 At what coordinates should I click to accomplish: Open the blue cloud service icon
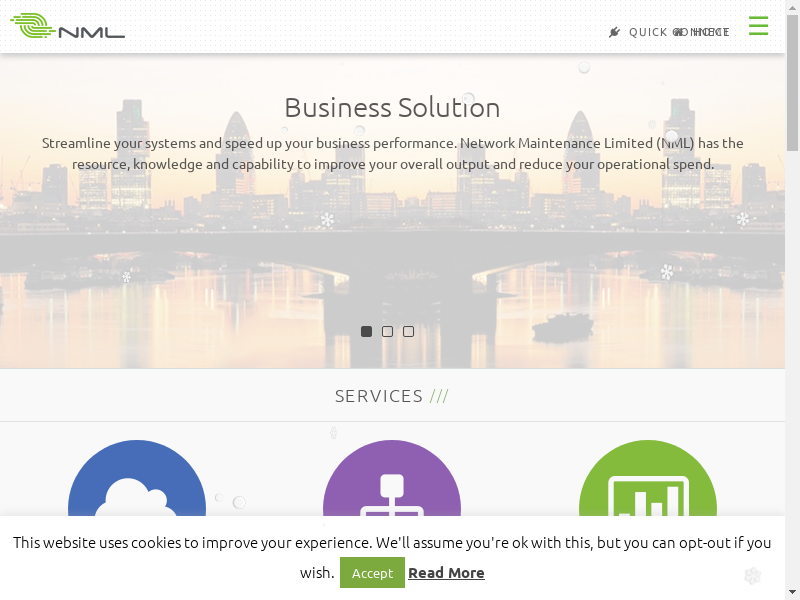[x=137, y=478]
